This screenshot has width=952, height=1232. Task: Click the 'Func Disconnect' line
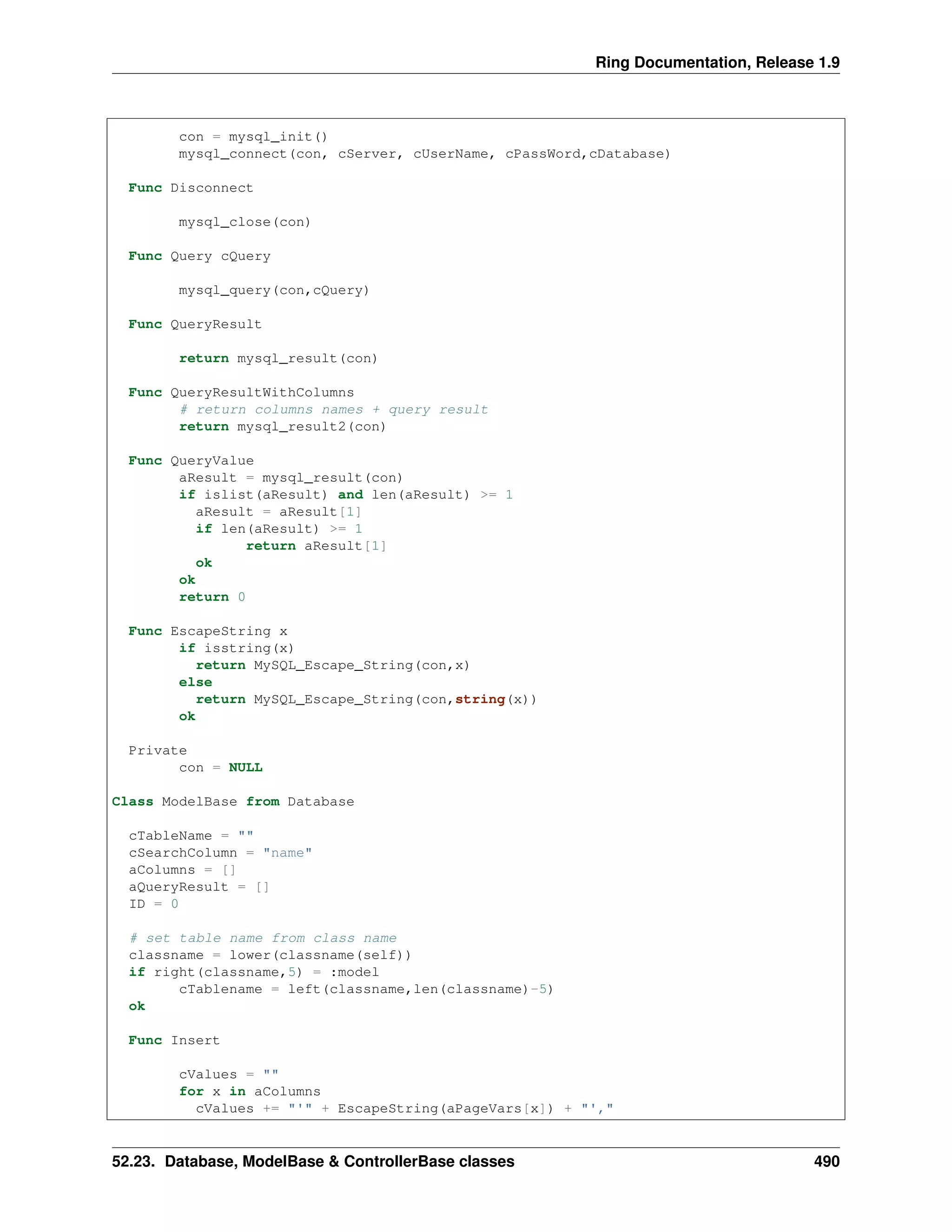click(x=191, y=188)
